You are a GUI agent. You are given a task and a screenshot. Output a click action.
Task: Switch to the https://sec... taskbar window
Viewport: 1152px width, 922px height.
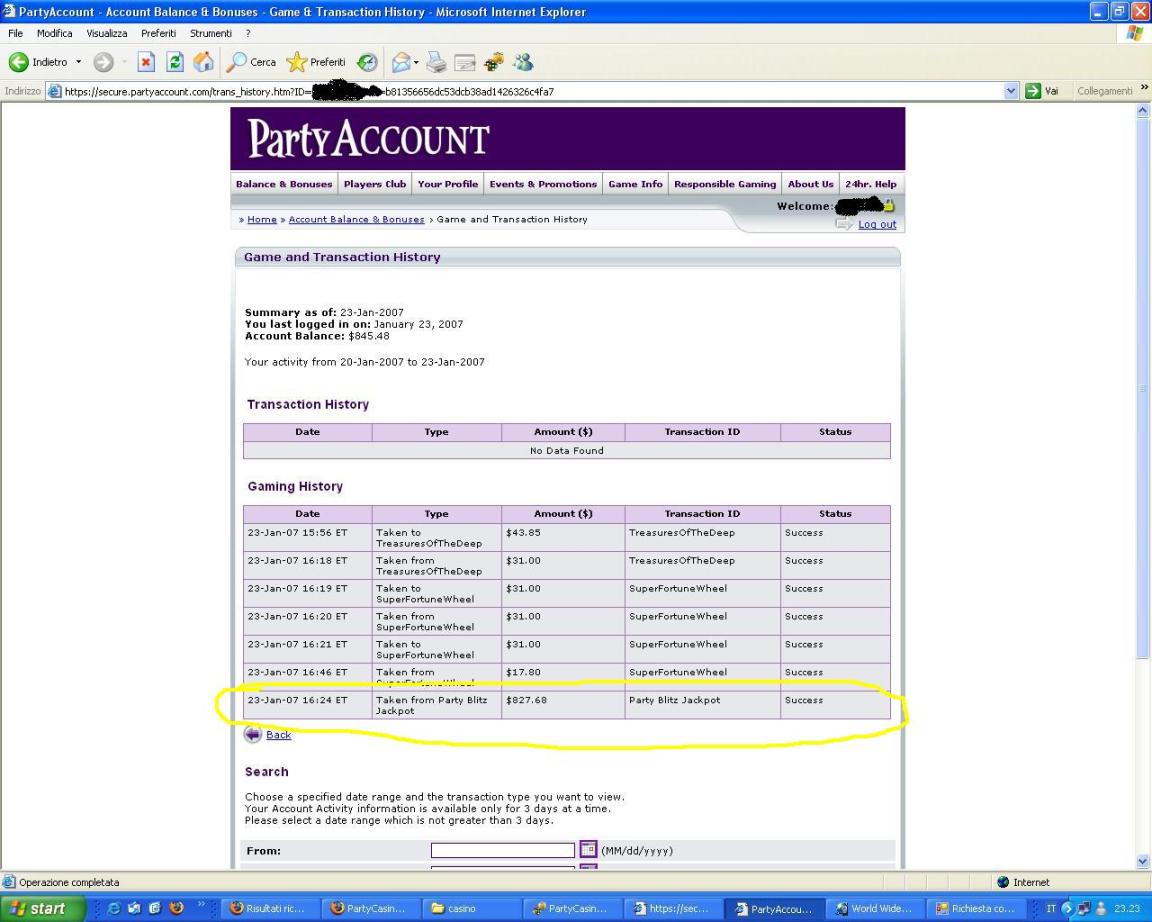672,908
